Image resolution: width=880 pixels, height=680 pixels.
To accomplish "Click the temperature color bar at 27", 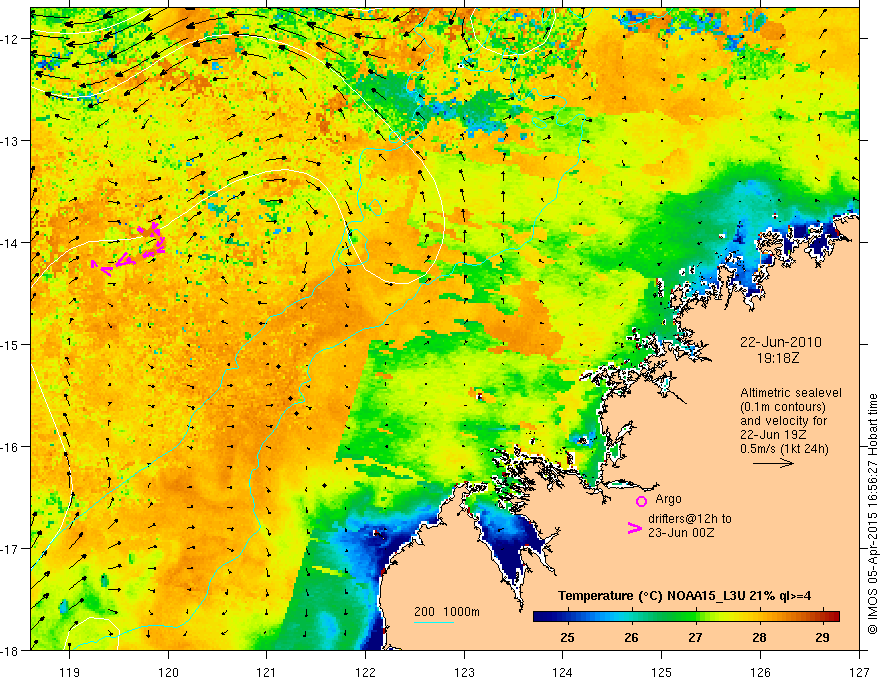I will pyautogui.click(x=695, y=616).
